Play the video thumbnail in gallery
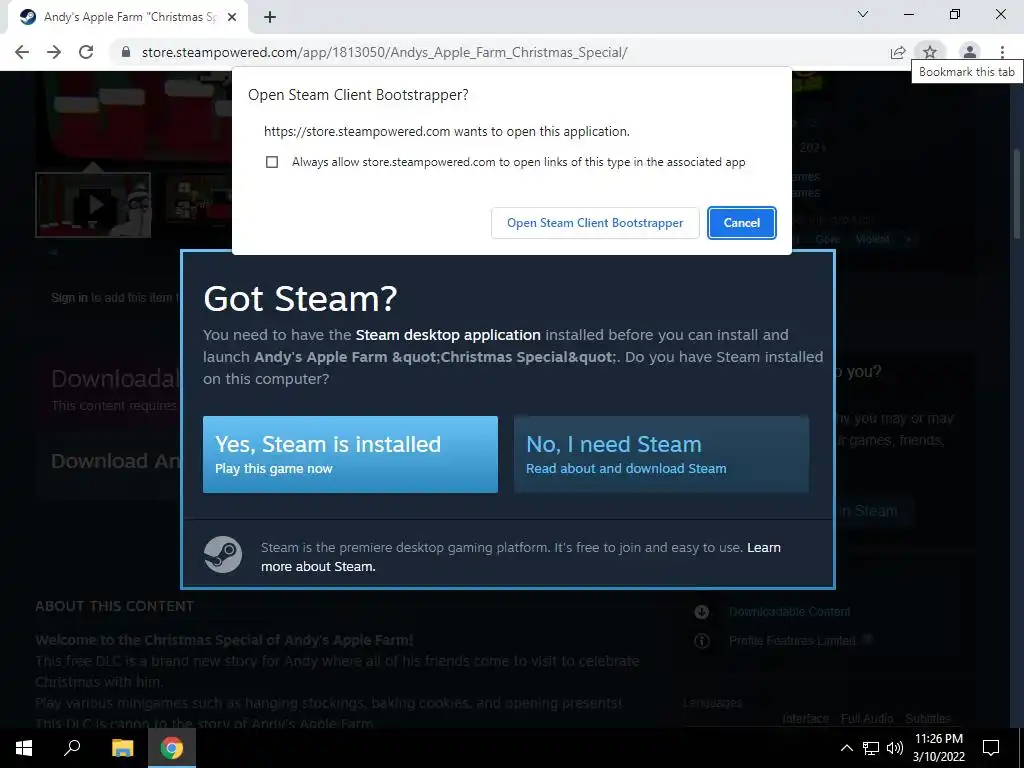1024x768 pixels. (93, 204)
